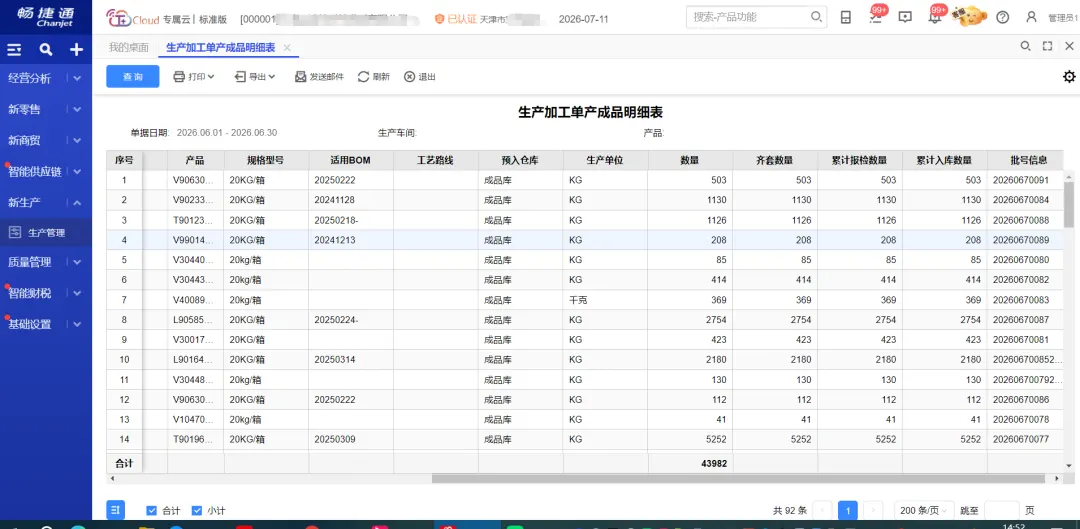The width and height of the screenshot is (1080, 529).
Task: Click the previous page arrow
Action: pos(822,510)
